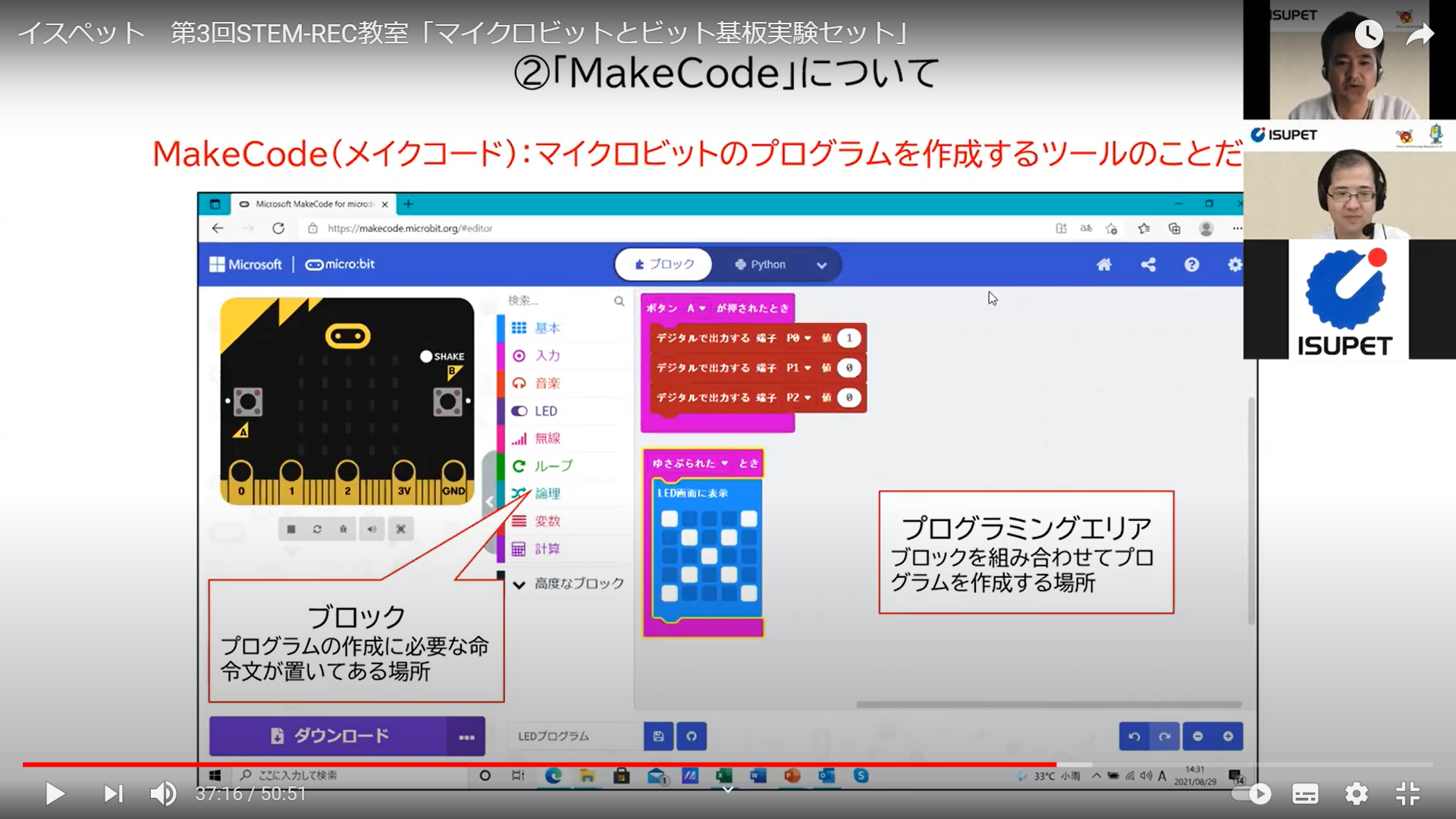Open Excel from the taskbar

[723, 776]
